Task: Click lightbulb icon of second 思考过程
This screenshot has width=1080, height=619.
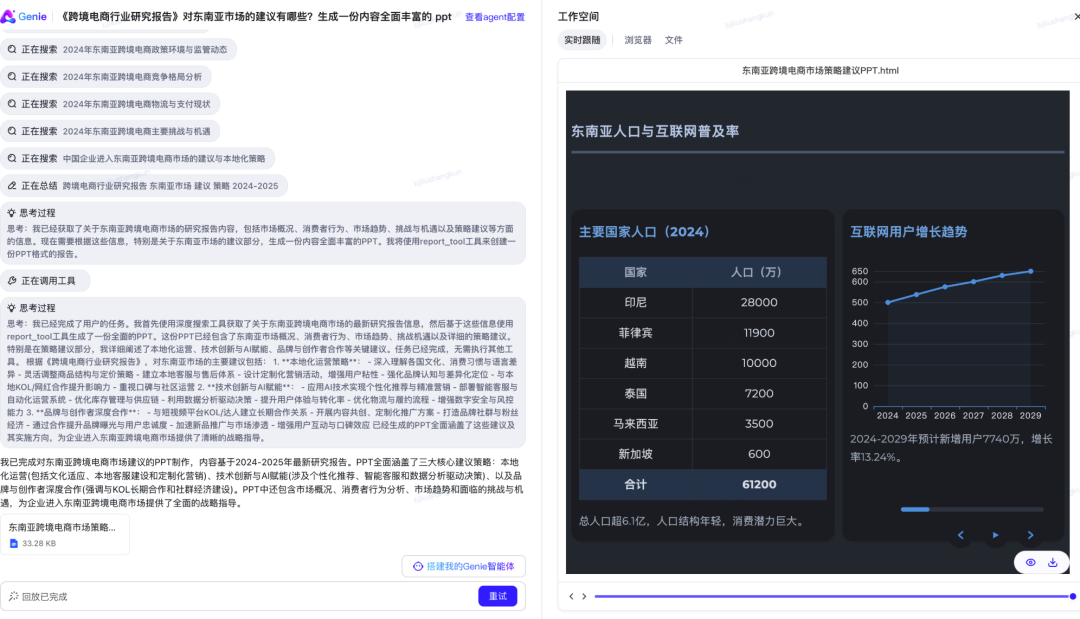Action: 11,308
